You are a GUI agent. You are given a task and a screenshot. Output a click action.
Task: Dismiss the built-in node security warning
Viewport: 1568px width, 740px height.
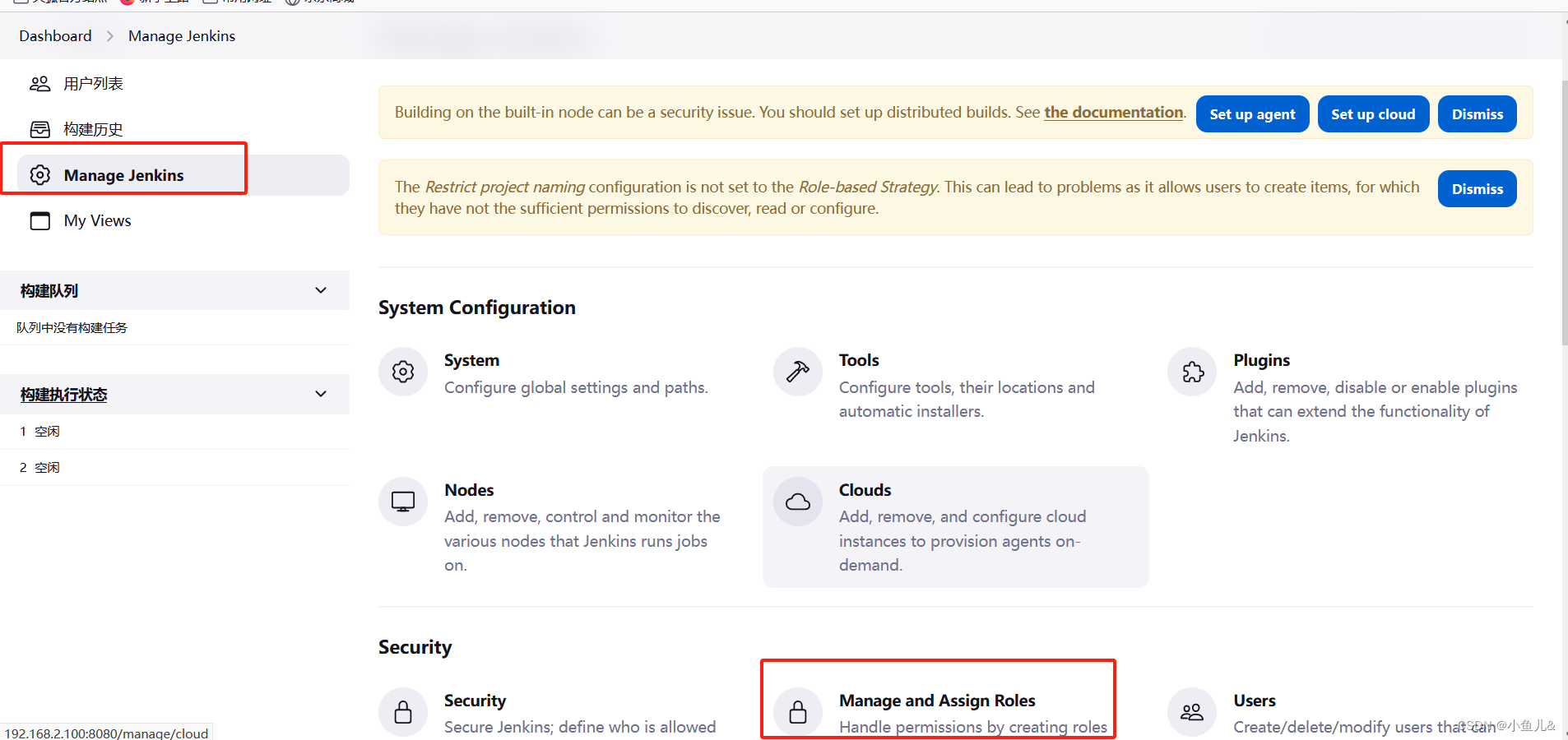point(1477,114)
